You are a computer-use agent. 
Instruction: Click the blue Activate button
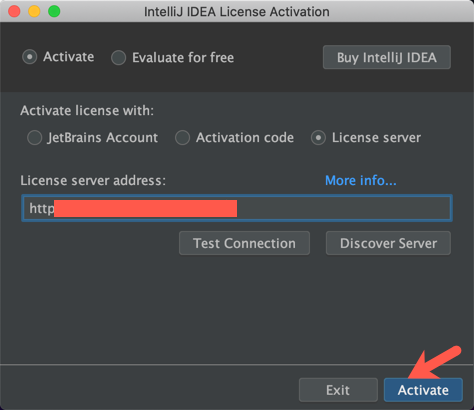click(423, 390)
